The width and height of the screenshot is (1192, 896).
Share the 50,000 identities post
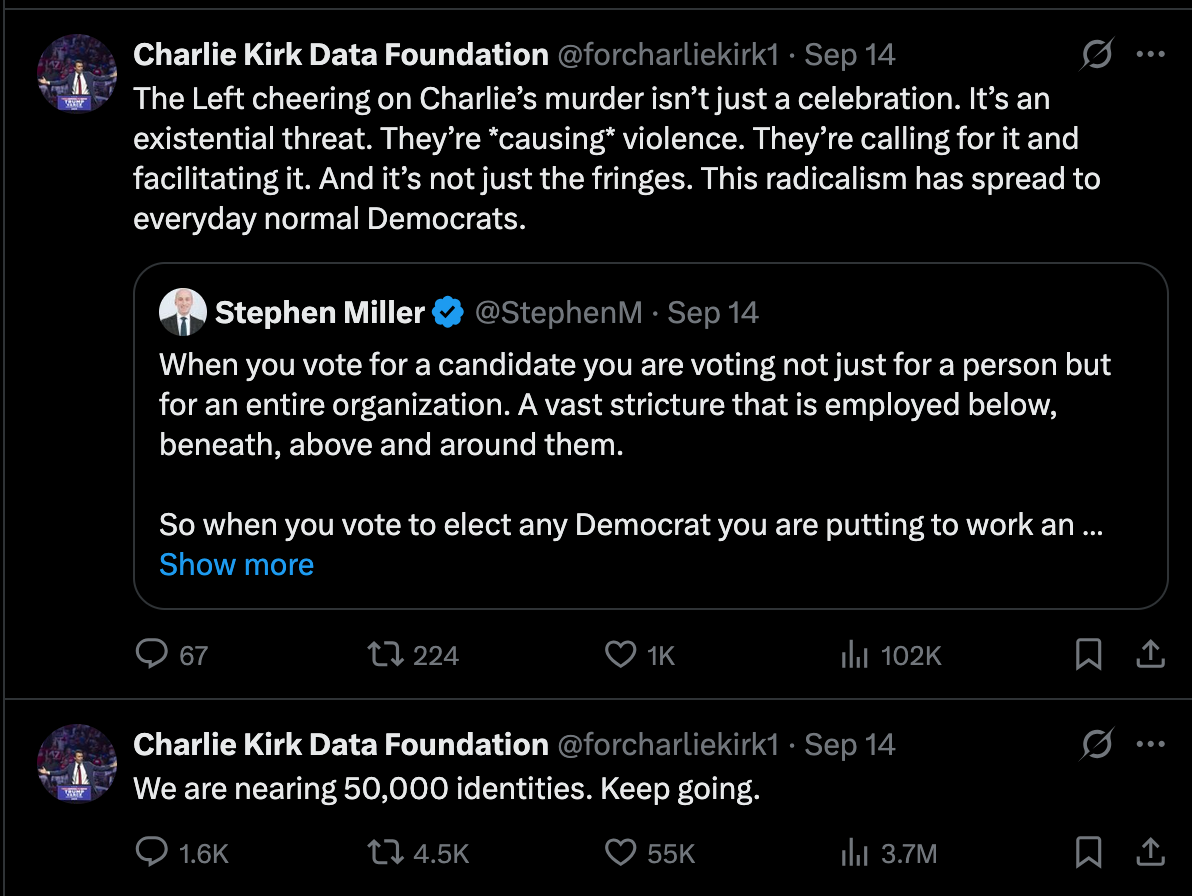[1150, 852]
